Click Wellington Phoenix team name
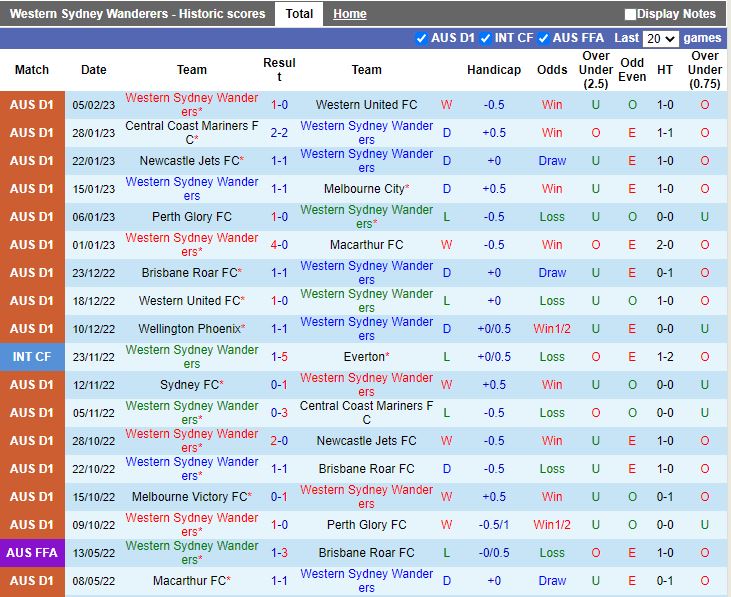Viewport: 731px width, 597px height. click(x=189, y=329)
